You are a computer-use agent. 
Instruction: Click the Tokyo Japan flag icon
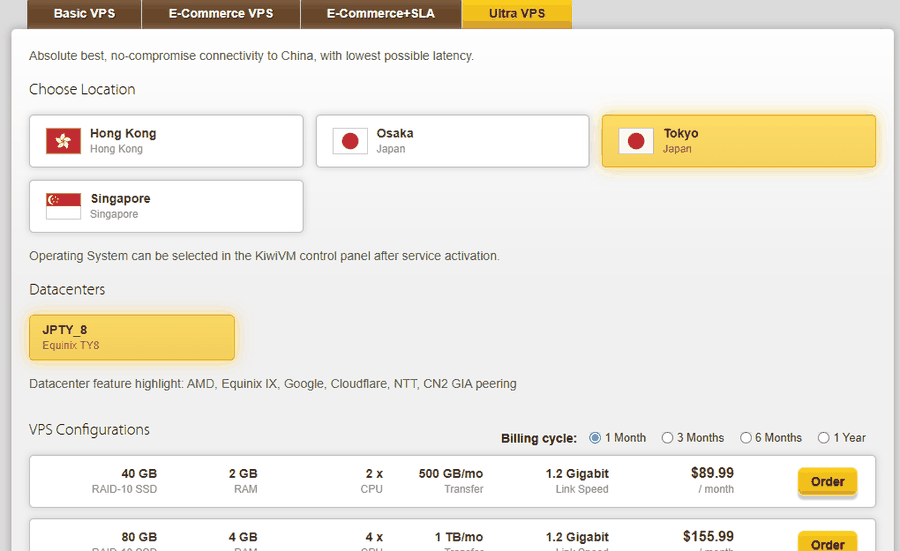pos(636,141)
